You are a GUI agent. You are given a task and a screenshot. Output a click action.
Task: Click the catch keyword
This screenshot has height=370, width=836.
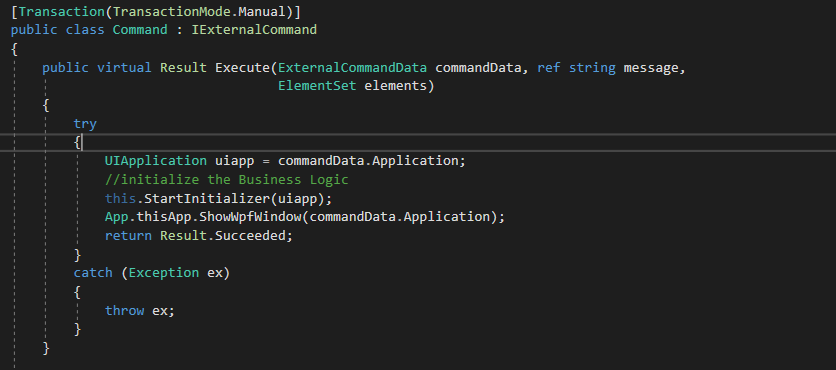point(93,272)
